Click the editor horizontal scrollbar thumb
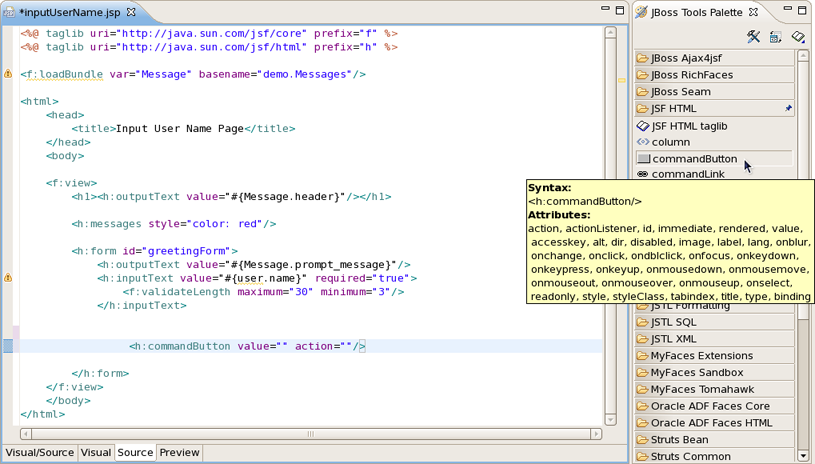 [311, 433]
